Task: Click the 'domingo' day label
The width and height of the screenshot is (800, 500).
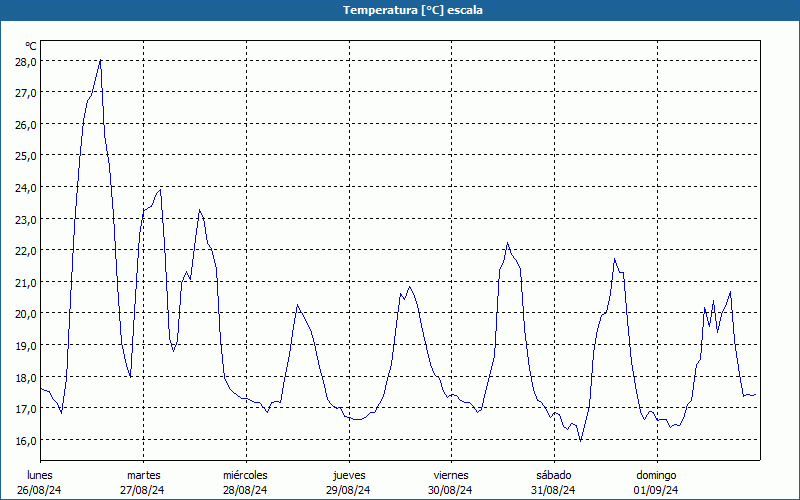Action: coord(656,475)
